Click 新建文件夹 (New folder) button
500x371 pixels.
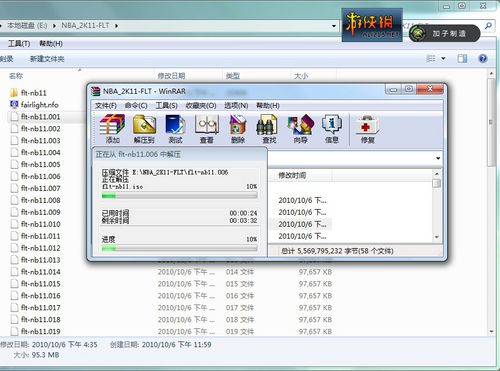(x=47, y=59)
